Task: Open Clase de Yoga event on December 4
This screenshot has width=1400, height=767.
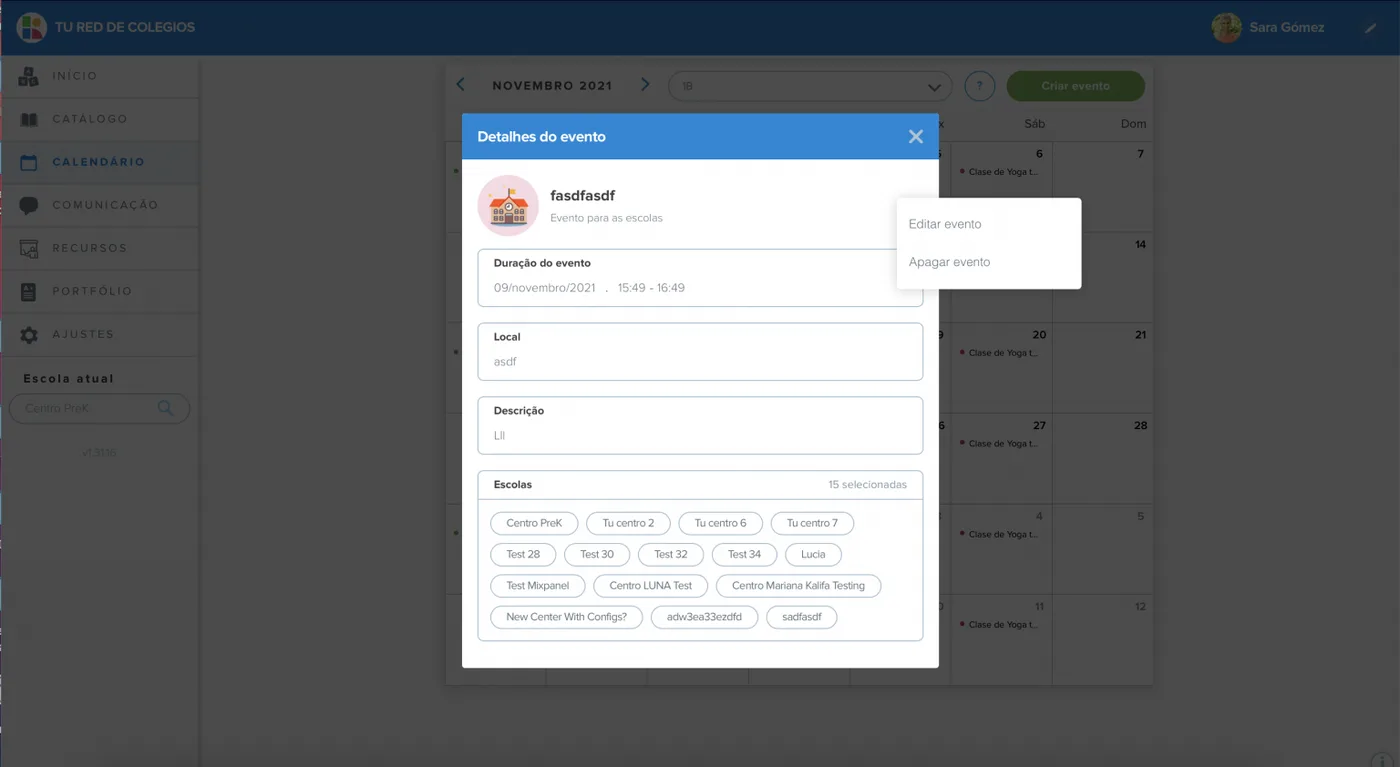Action: (1000, 534)
